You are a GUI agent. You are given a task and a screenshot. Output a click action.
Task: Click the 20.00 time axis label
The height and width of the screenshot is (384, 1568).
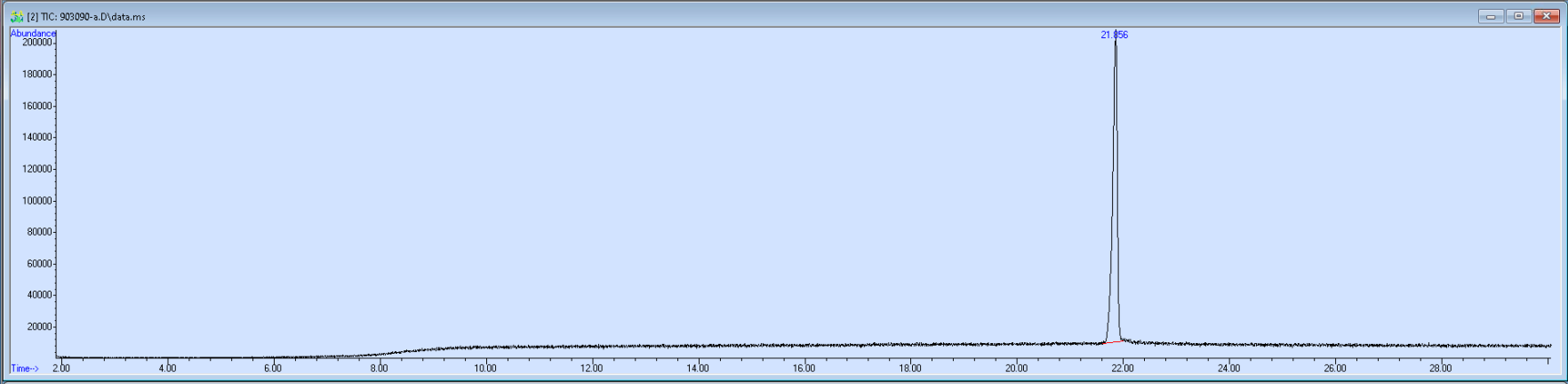[1017, 368]
